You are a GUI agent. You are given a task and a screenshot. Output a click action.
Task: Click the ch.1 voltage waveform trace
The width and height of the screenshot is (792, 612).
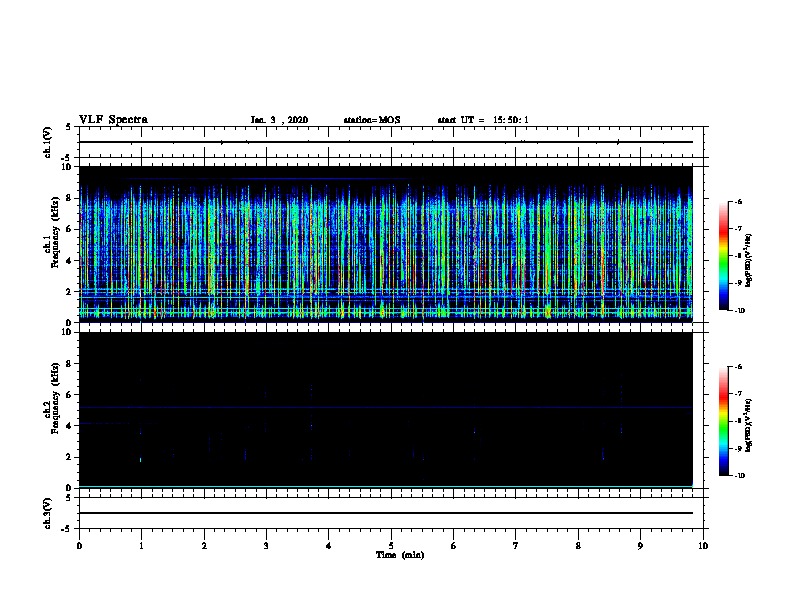(x=386, y=142)
